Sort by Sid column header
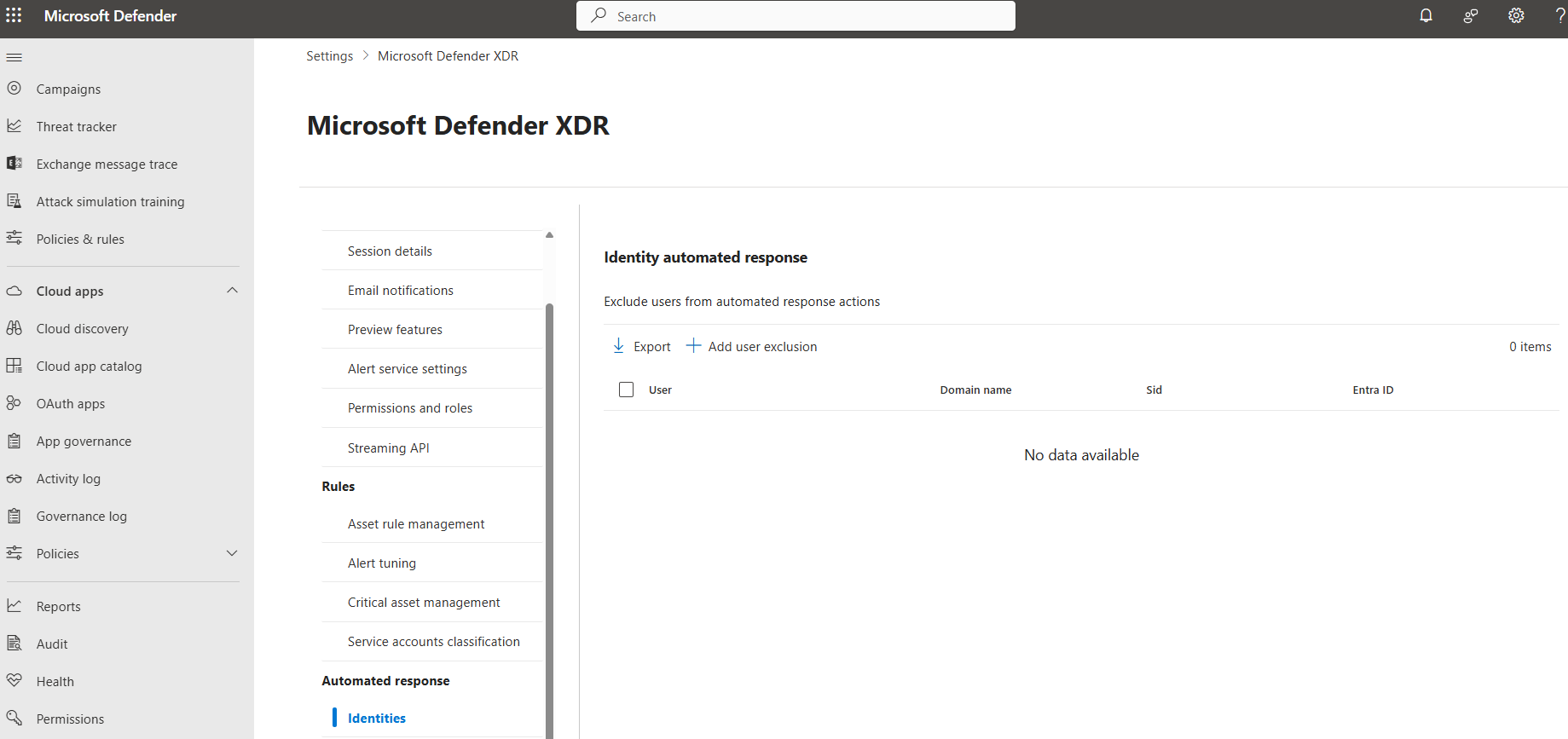The height and width of the screenshot is (739, 1568). (x=1154, y=390)
